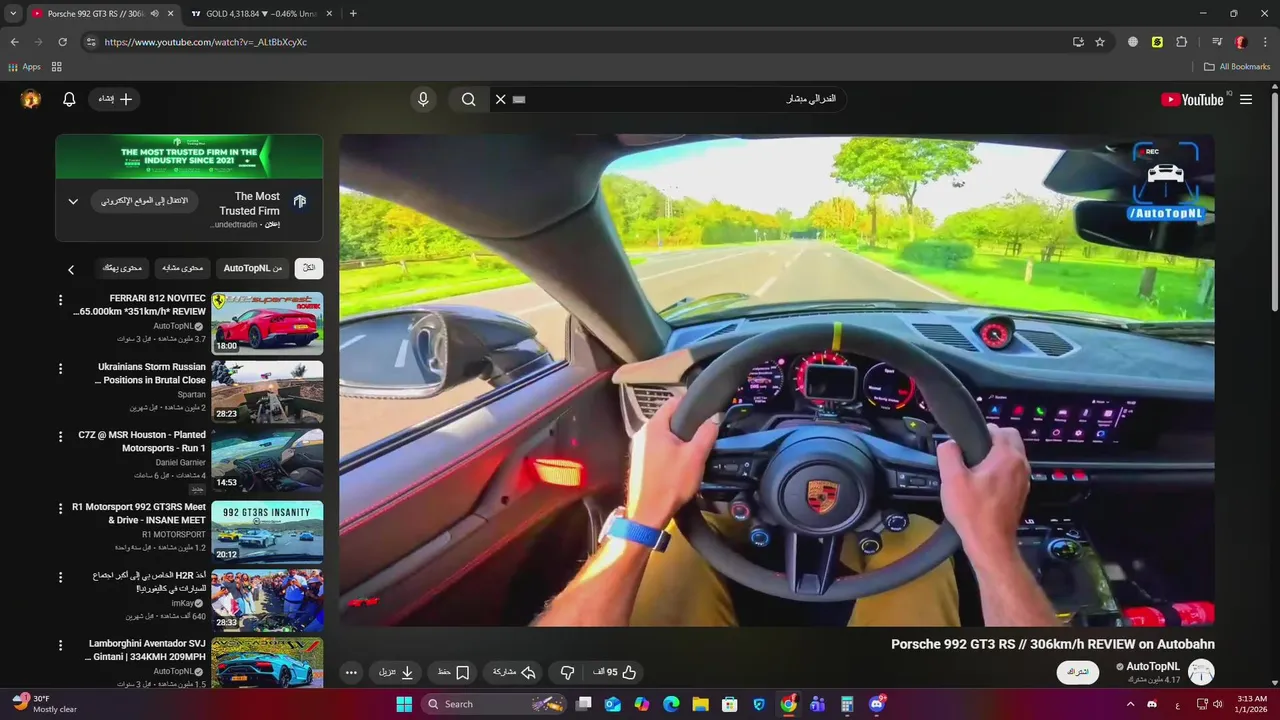The width and height of the screenshot is (1280, 720).
Task: Switch to the GOLD 4,318.84 tab
Action: tap(261, 13)
